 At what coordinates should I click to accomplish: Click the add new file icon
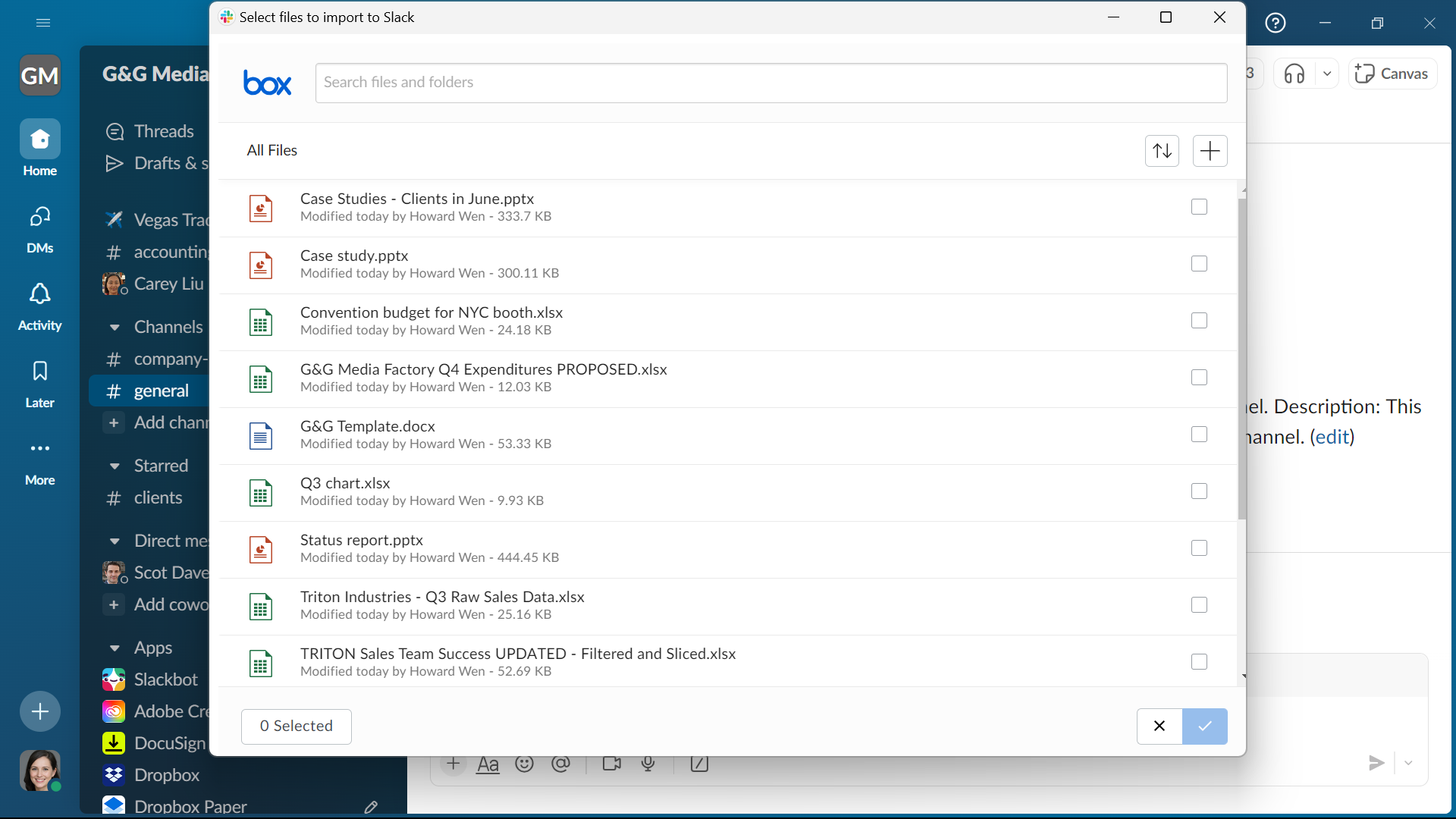(1210, 150)
